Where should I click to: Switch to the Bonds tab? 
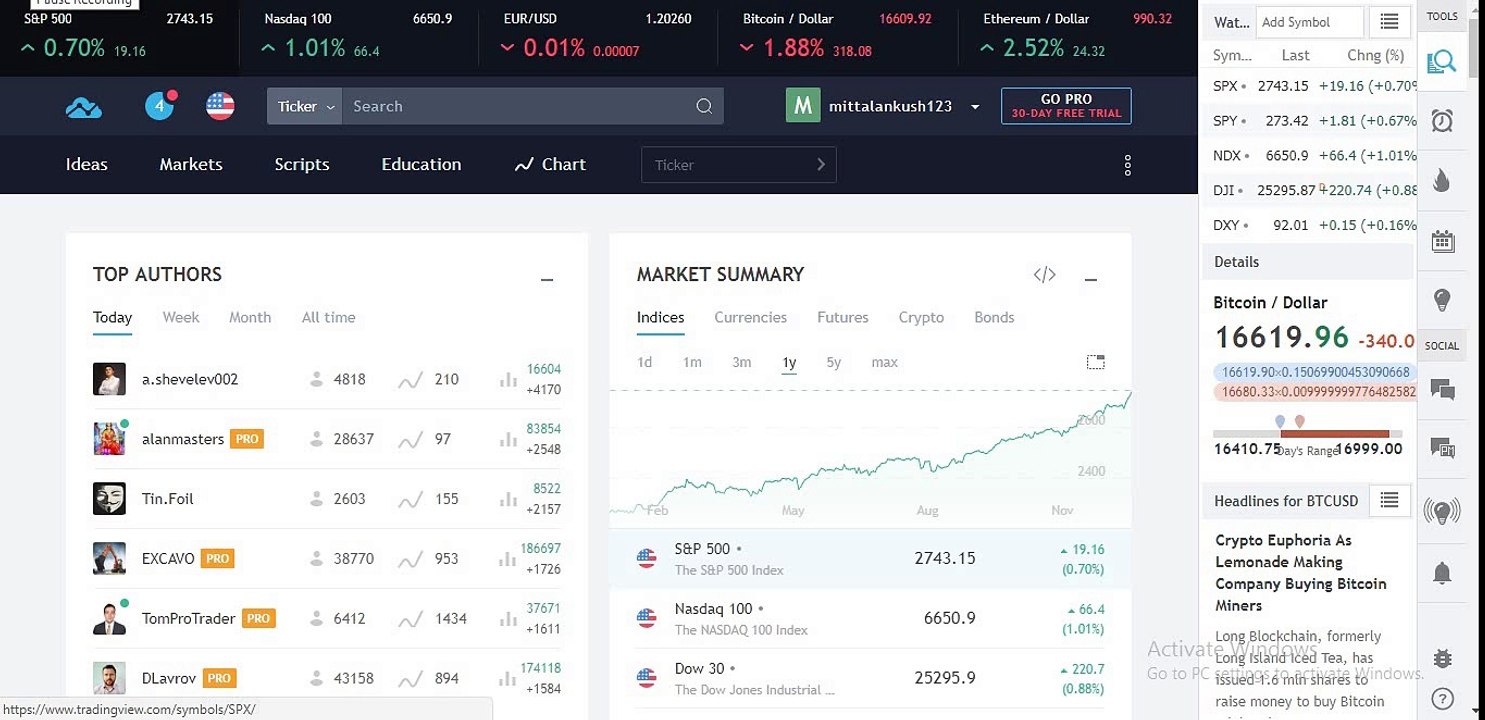click(994, 317)
